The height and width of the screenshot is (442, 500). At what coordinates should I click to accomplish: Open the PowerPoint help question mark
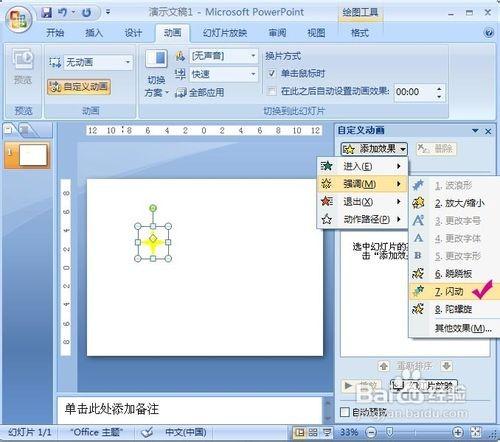[489, 33]
